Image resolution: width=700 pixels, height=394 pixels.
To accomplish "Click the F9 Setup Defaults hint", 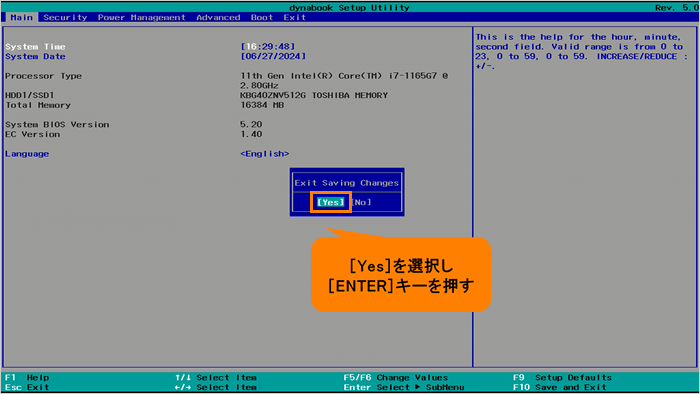I will click(562, 377).
